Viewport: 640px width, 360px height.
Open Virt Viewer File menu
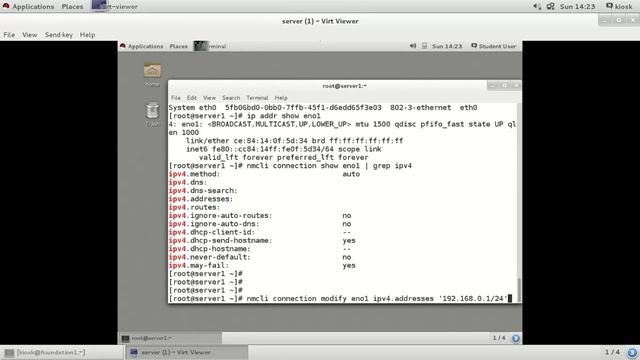pyautogui.click(x=9, y=35)
